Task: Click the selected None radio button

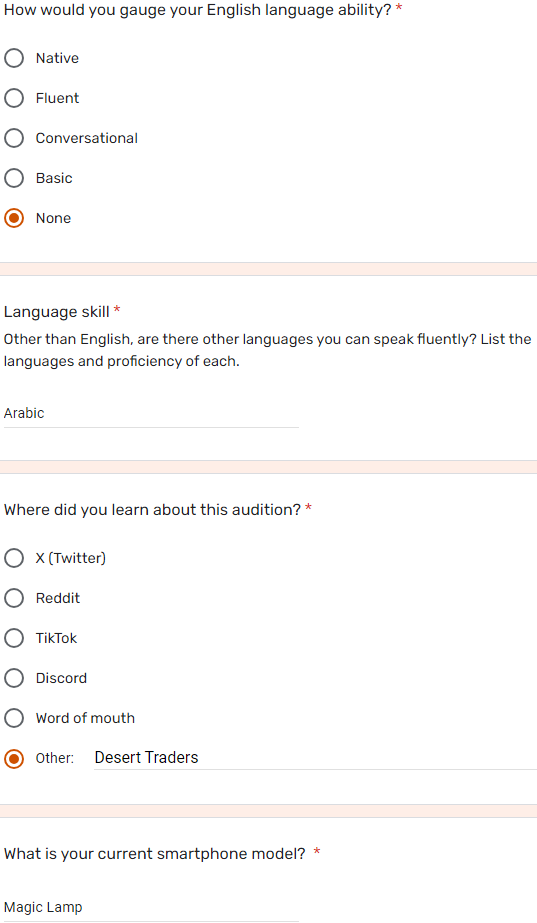Action: point(14,218)
